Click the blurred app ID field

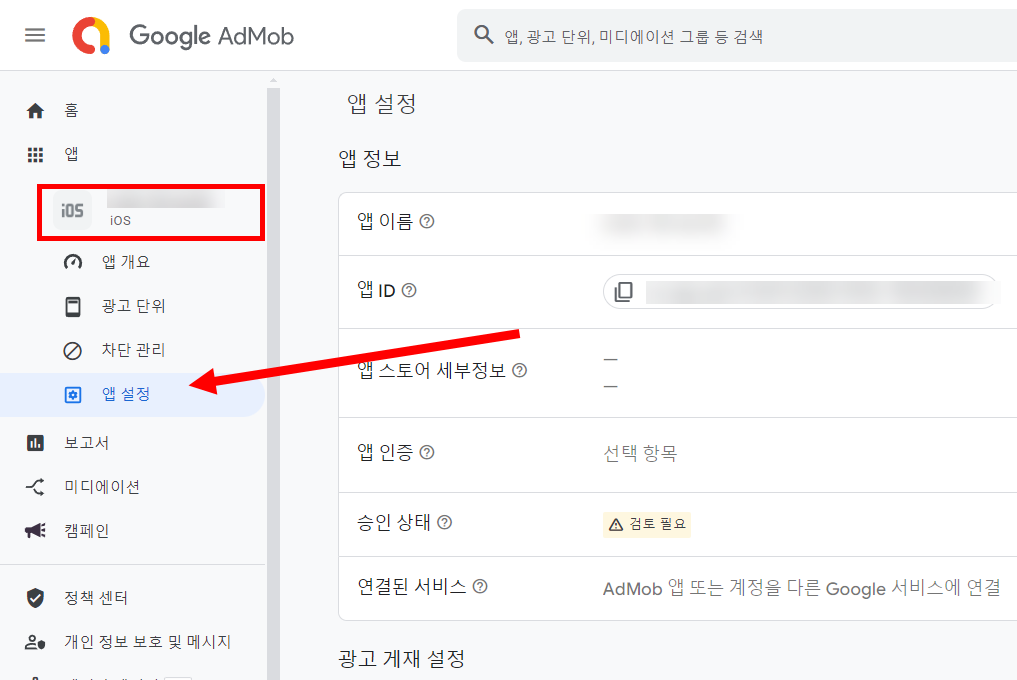[x=800, y=292]
